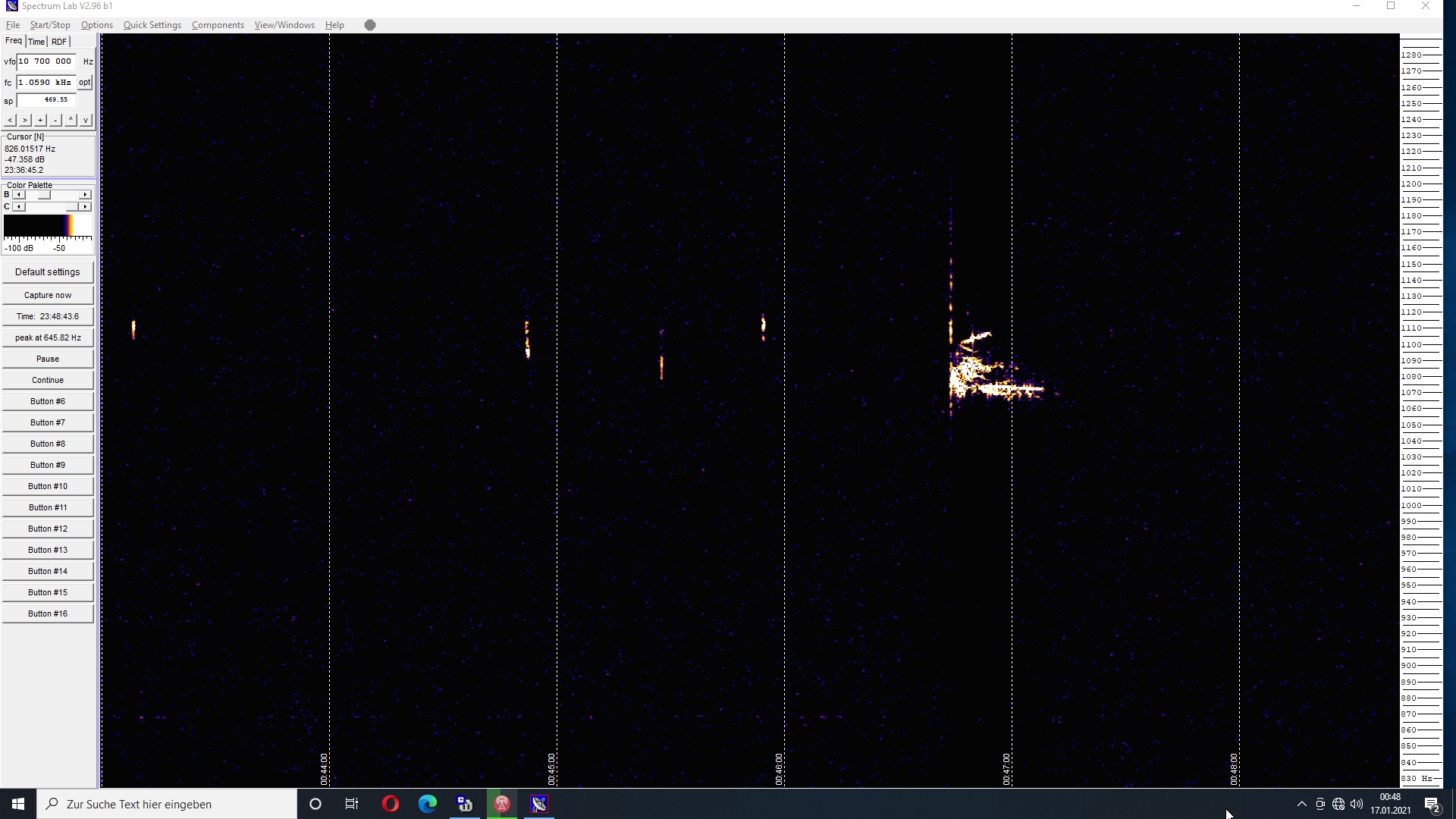Click Button #7

tap(48, 422)
